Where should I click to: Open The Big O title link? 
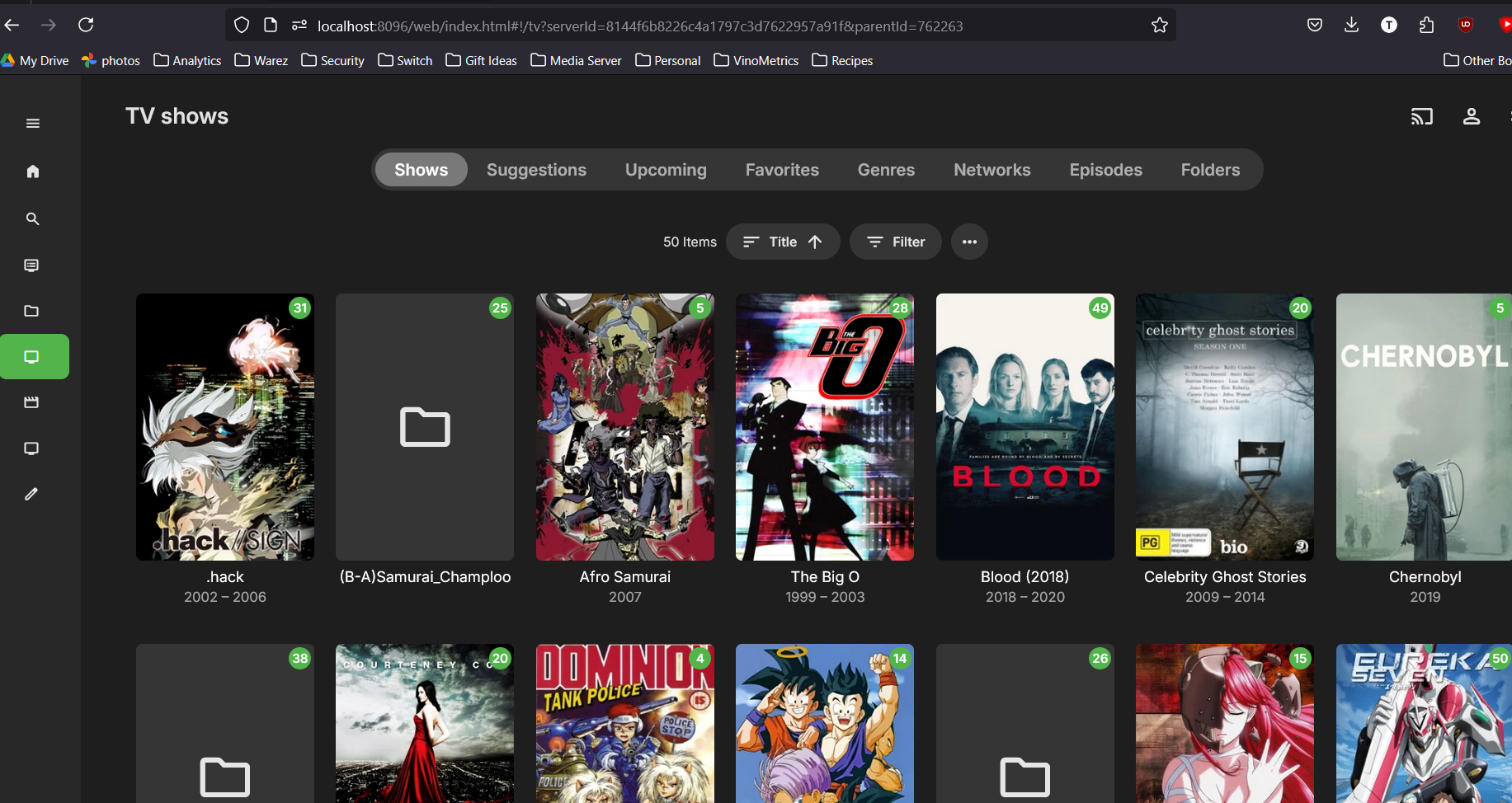click(825, 577)
